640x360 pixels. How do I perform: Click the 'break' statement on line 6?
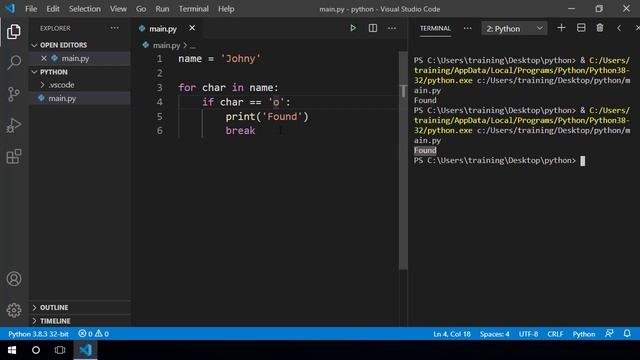pyautogui.click(x=240, y=131)
